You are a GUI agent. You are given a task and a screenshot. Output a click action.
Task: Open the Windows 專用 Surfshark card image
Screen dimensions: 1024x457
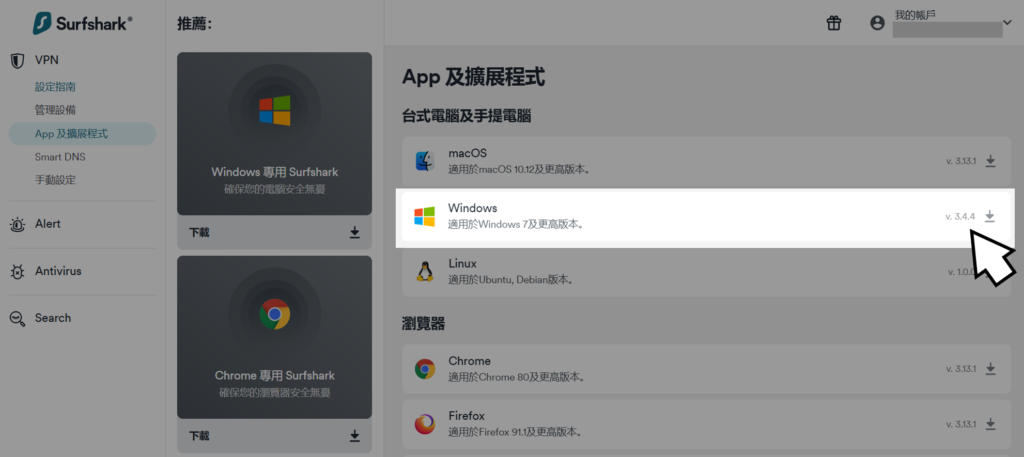(274, 134)
